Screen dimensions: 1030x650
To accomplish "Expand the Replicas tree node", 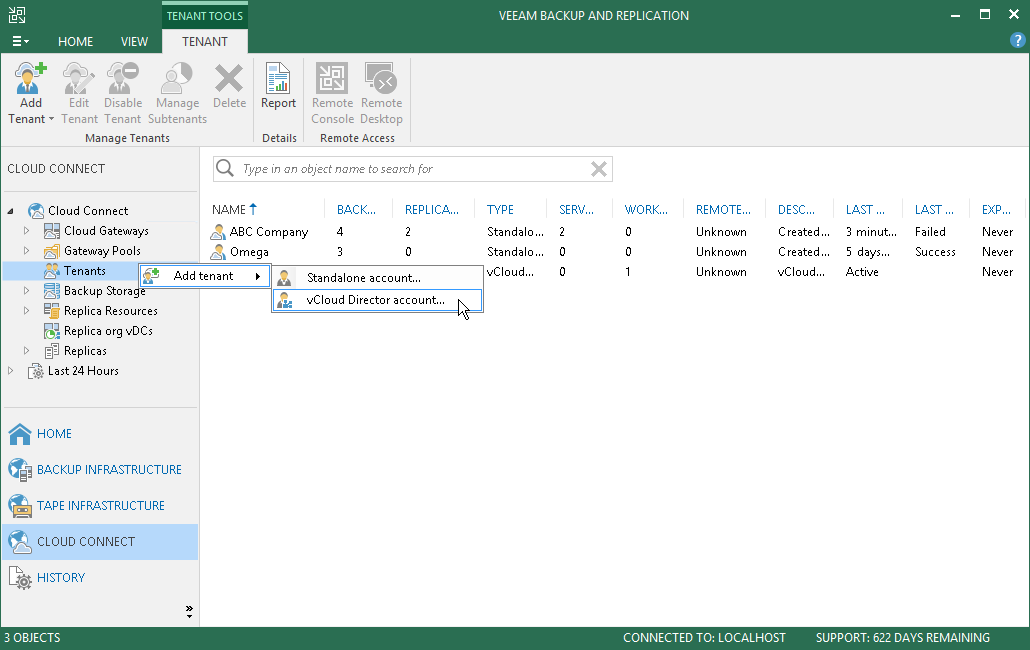I will pyautogui.click(x=26, y=351).
